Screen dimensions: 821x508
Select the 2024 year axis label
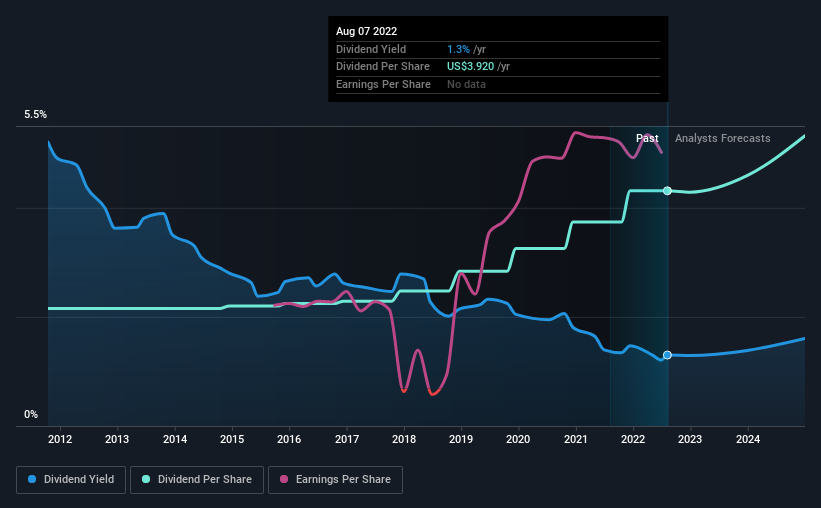click(748, 439)
